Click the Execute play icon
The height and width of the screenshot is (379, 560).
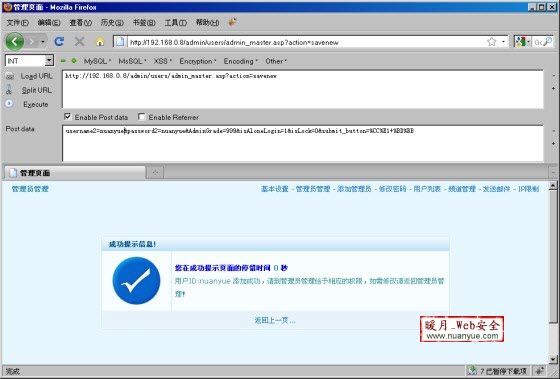pyautogui.click(x=9, y=104)
